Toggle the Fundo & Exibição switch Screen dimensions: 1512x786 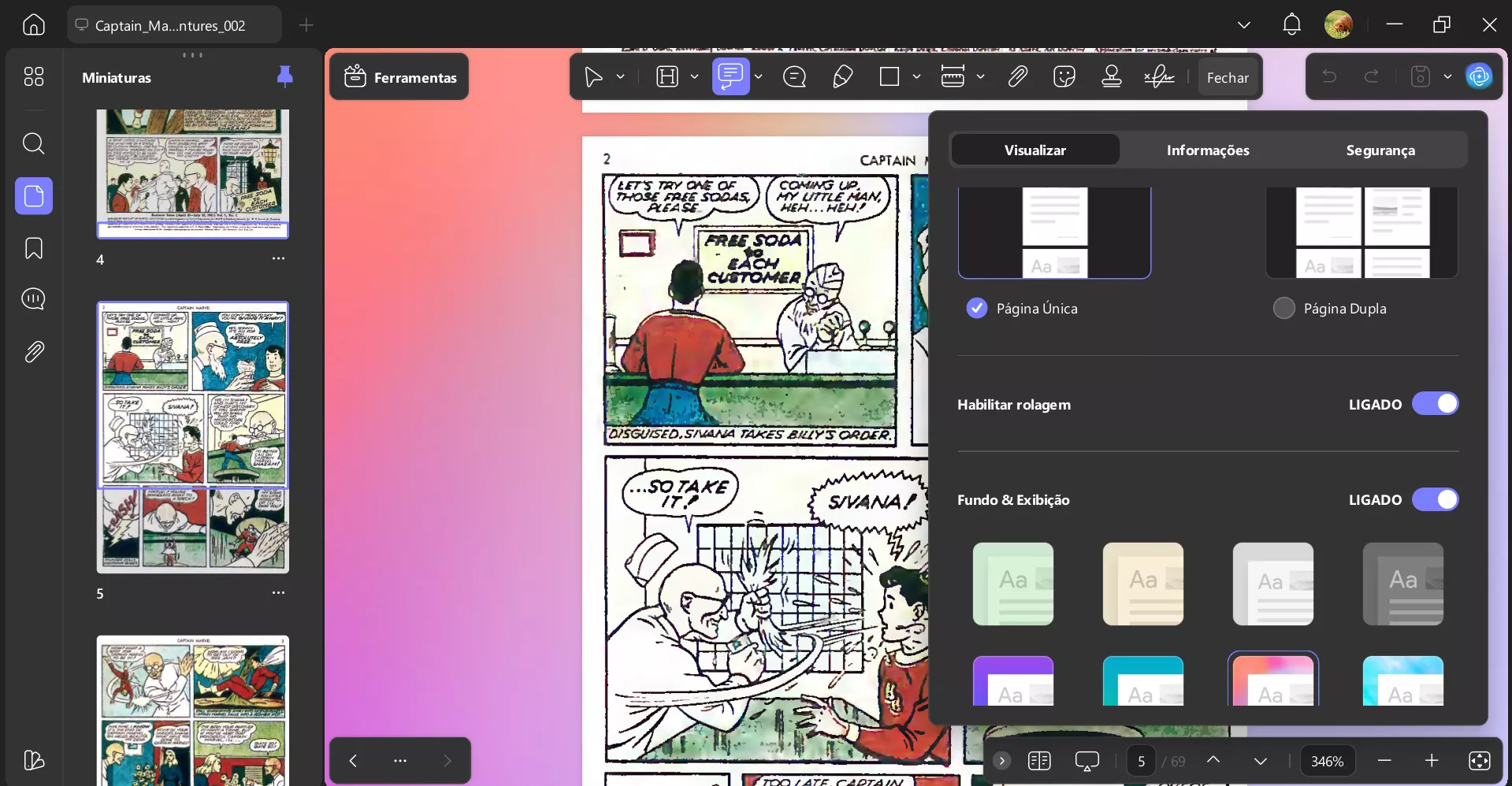tap(1435, 499)
